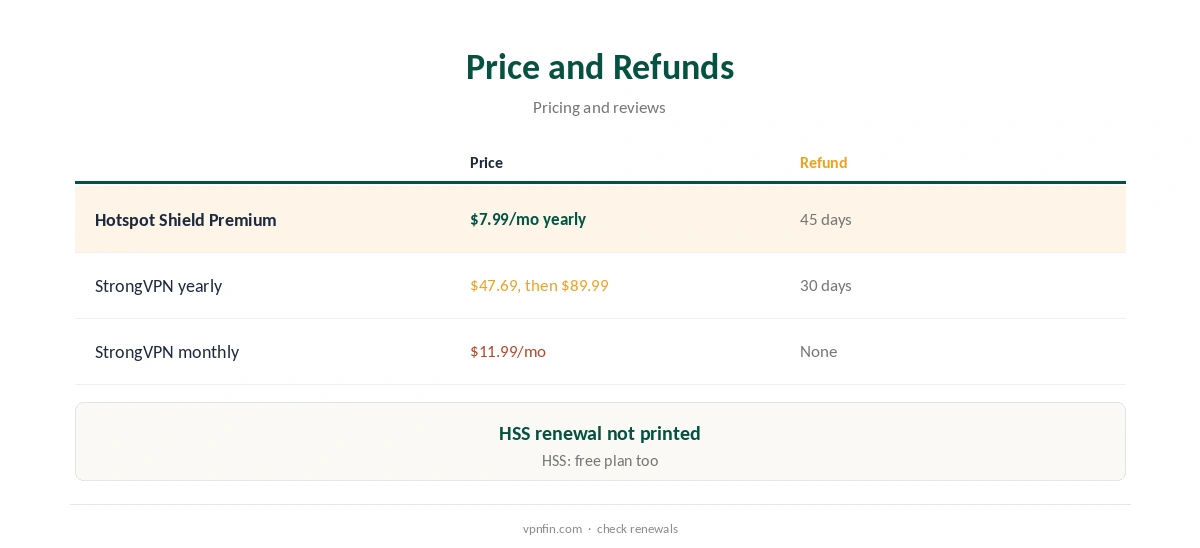Click the 'None' refund cell
The image size is (1200, 548).
pos(818,351)
